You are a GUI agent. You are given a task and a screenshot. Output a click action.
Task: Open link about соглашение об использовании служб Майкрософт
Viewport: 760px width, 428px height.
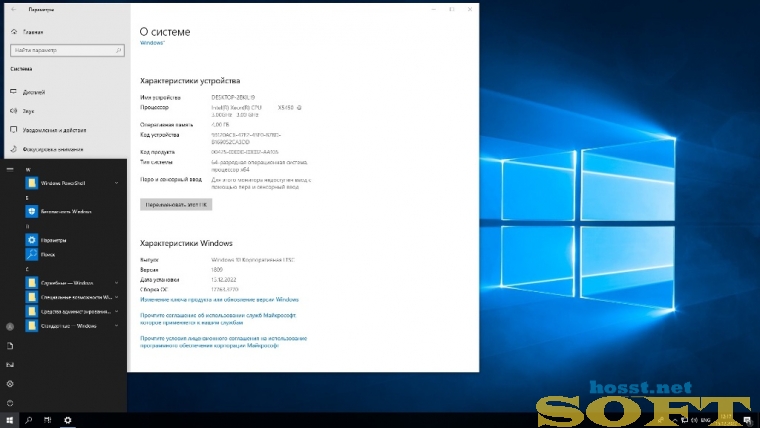click(218, 318)
